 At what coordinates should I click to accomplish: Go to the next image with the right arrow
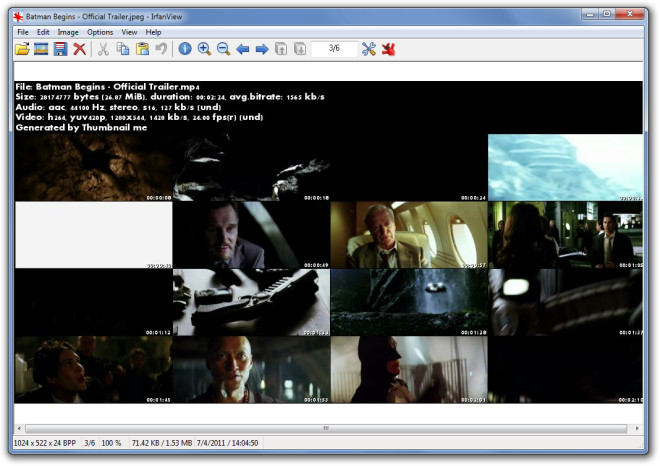click(x=262, y=49)
